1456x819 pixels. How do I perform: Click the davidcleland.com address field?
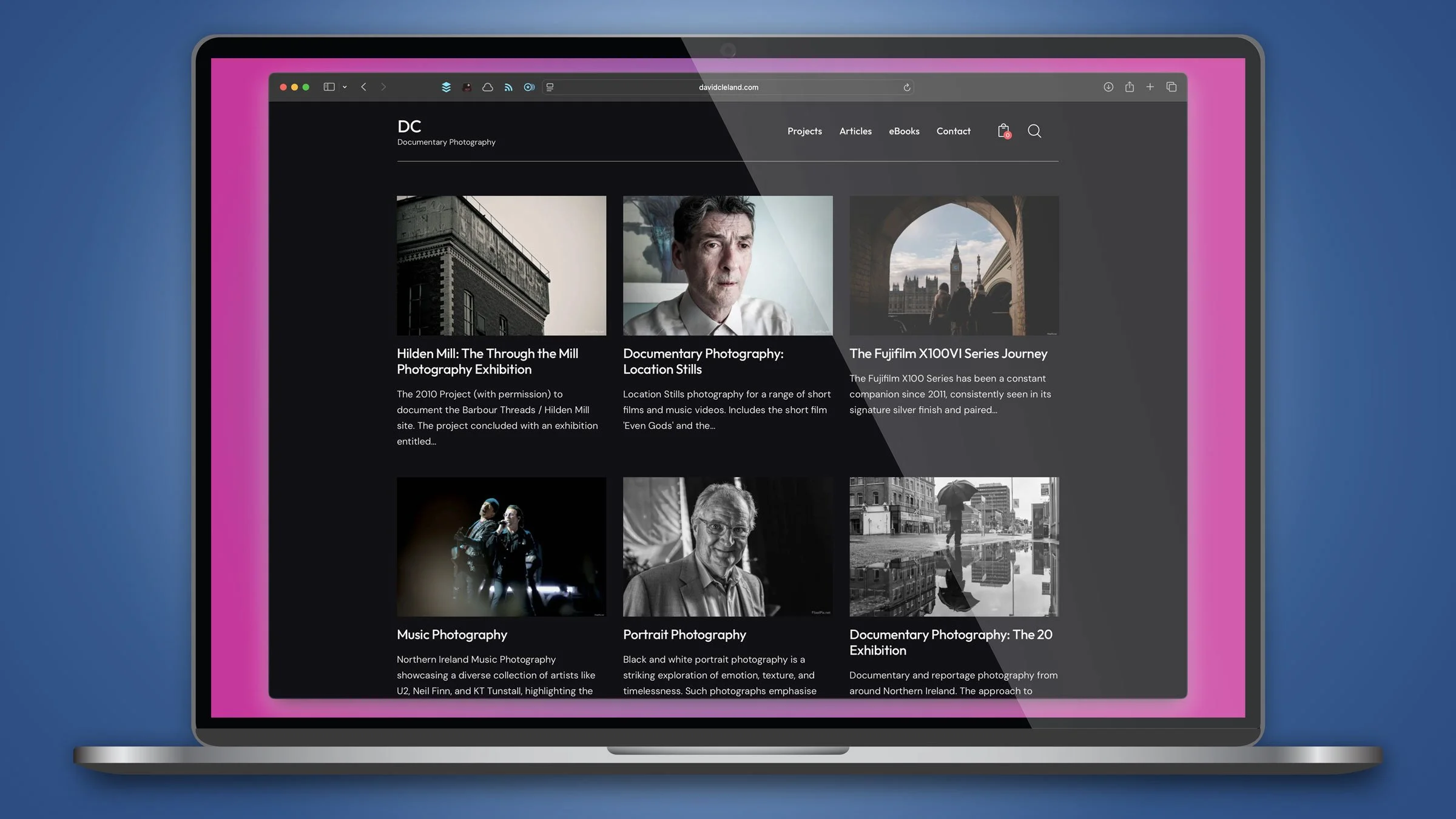[x=728, y=87]
